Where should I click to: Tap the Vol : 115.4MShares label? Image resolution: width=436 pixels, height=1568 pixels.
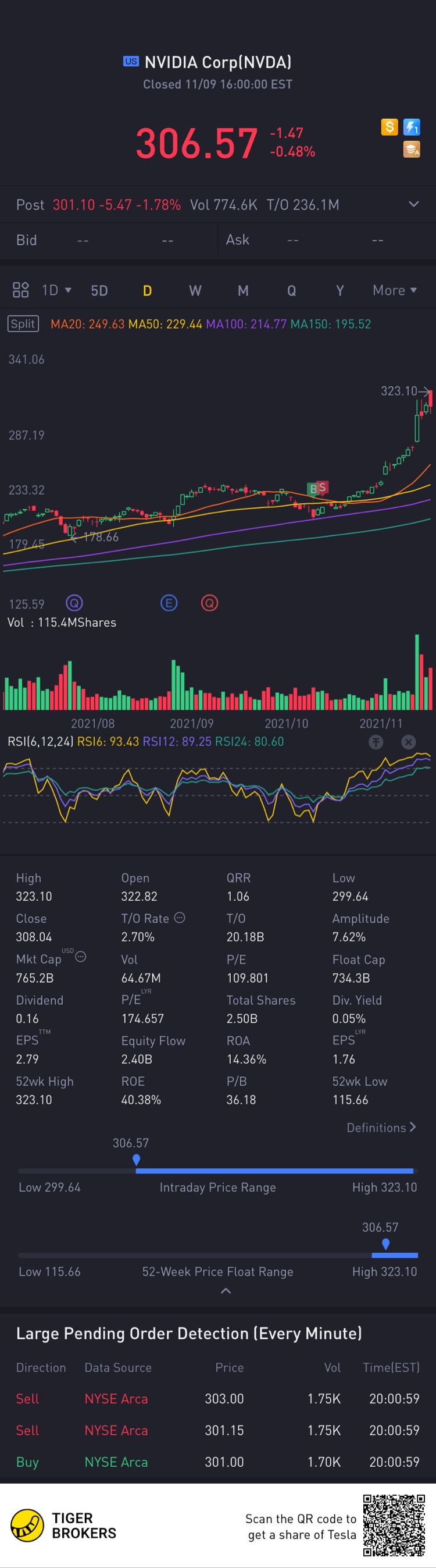click(62, 622)
